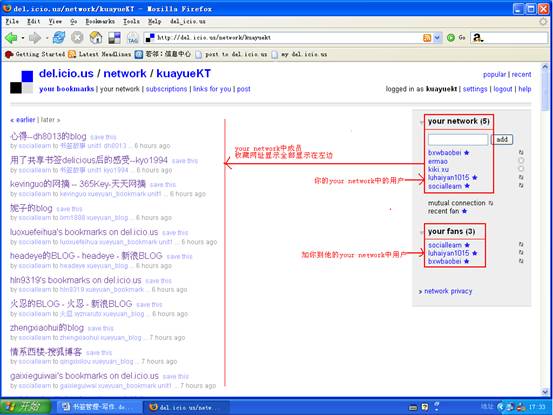553x415 pixels.
Task: Click the Firefox throbber icon at menu bar end
Action: click(x=543, y=22)
